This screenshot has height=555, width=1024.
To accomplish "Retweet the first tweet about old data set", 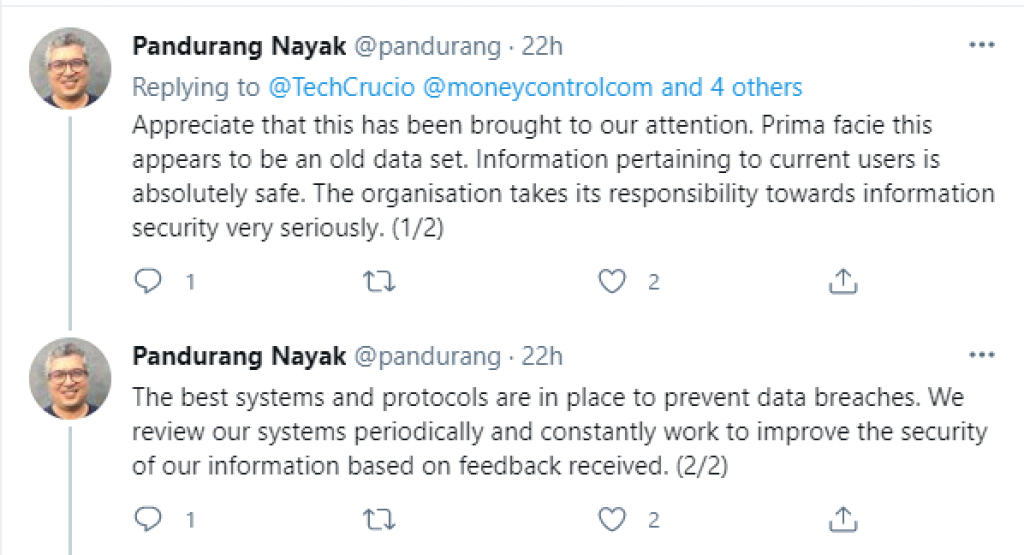I will click(x=377, y=282).
